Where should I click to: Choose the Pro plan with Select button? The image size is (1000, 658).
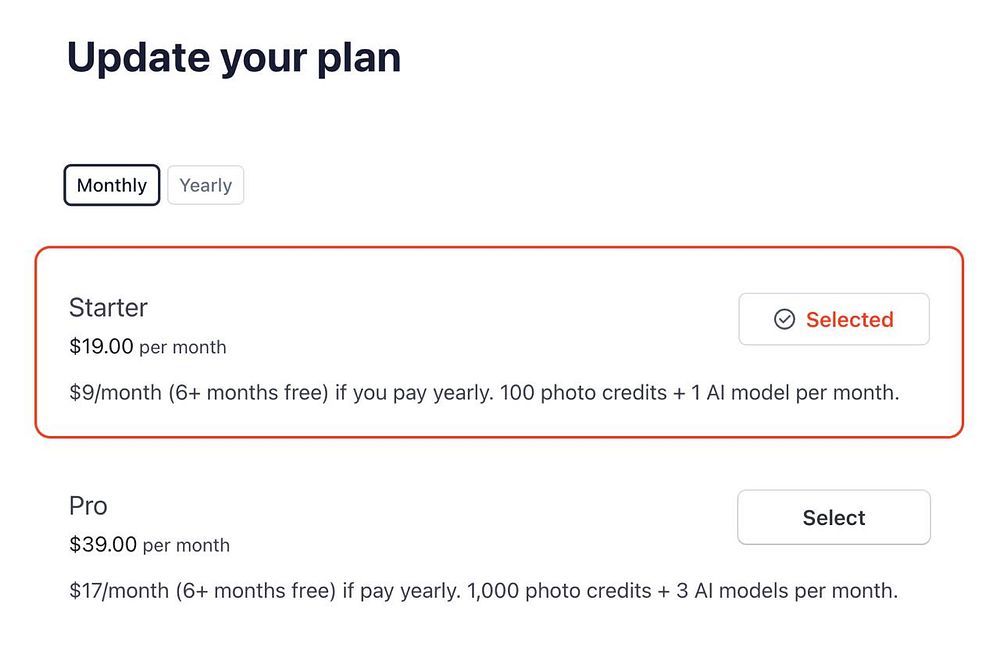(x=833, y=517)
